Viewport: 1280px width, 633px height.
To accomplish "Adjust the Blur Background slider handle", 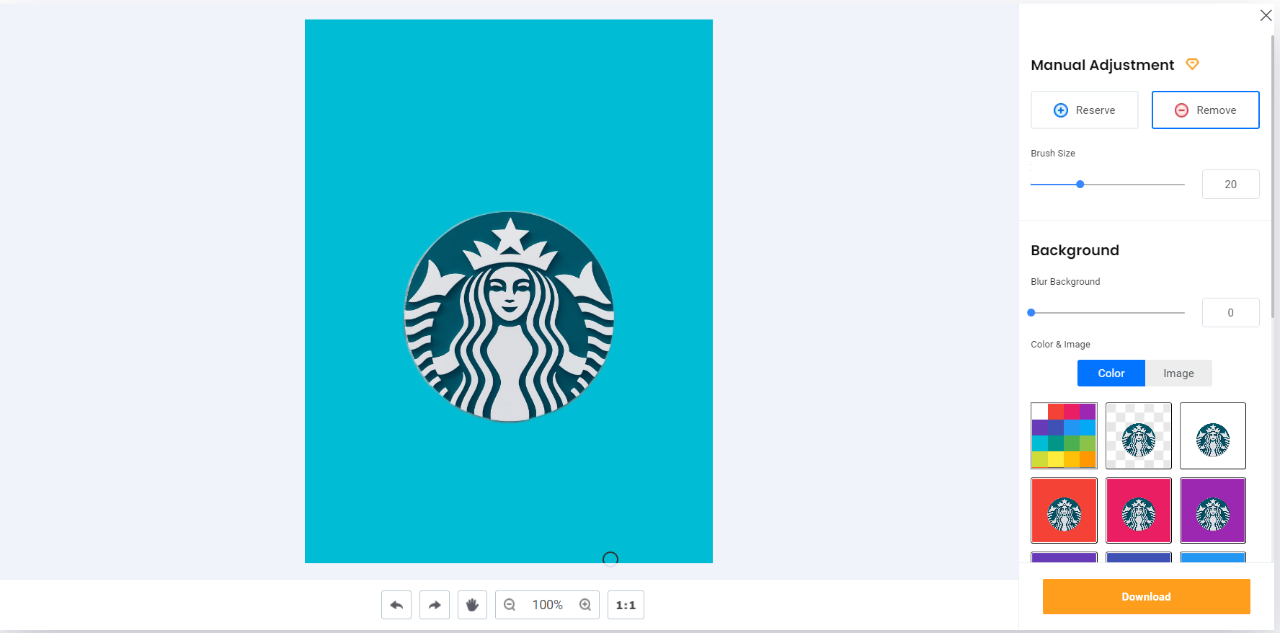I will (x=1031, y=313).
